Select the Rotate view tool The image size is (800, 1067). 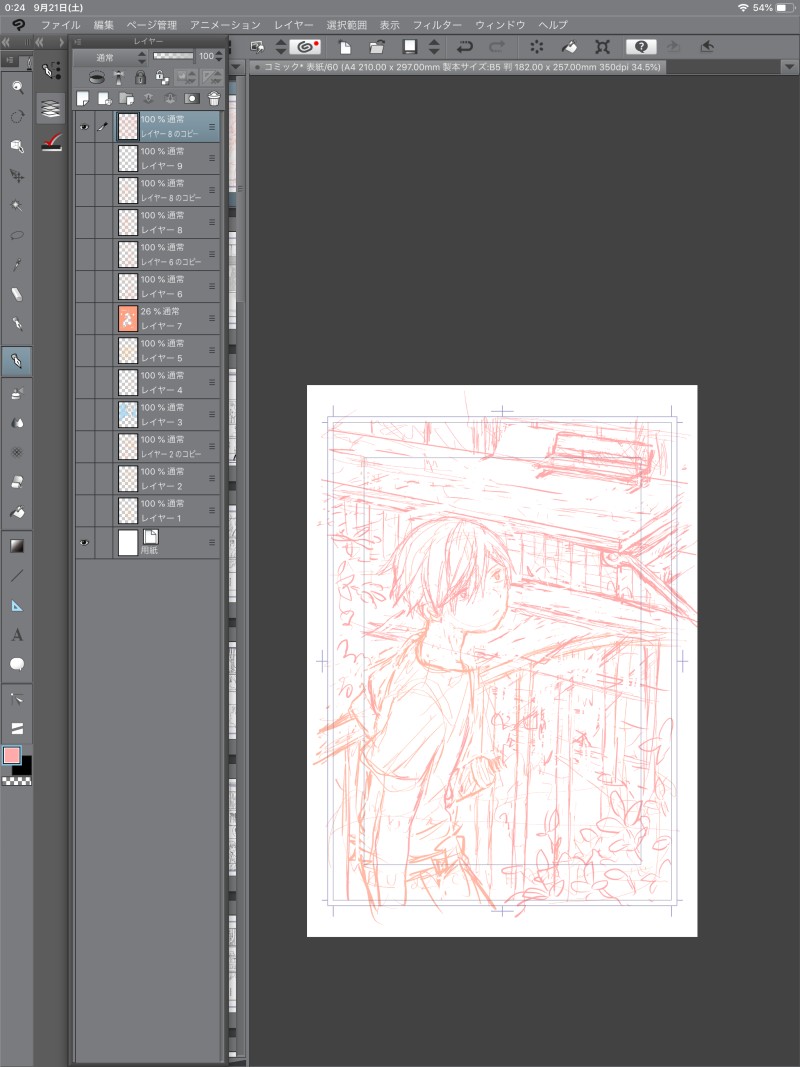pos(17,116)
